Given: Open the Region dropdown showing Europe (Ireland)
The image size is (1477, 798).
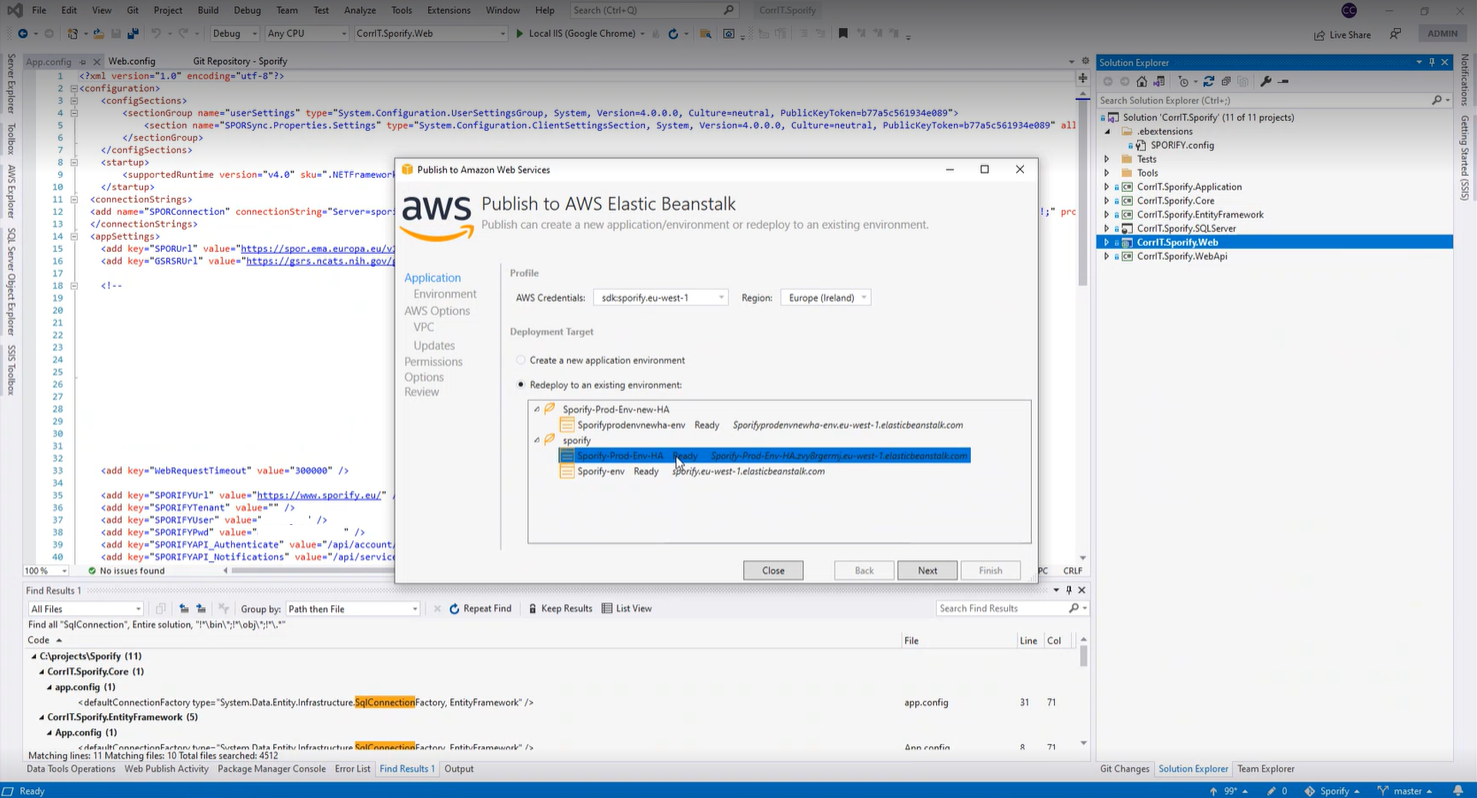Looking at the screenshot, I should [825, 297].
